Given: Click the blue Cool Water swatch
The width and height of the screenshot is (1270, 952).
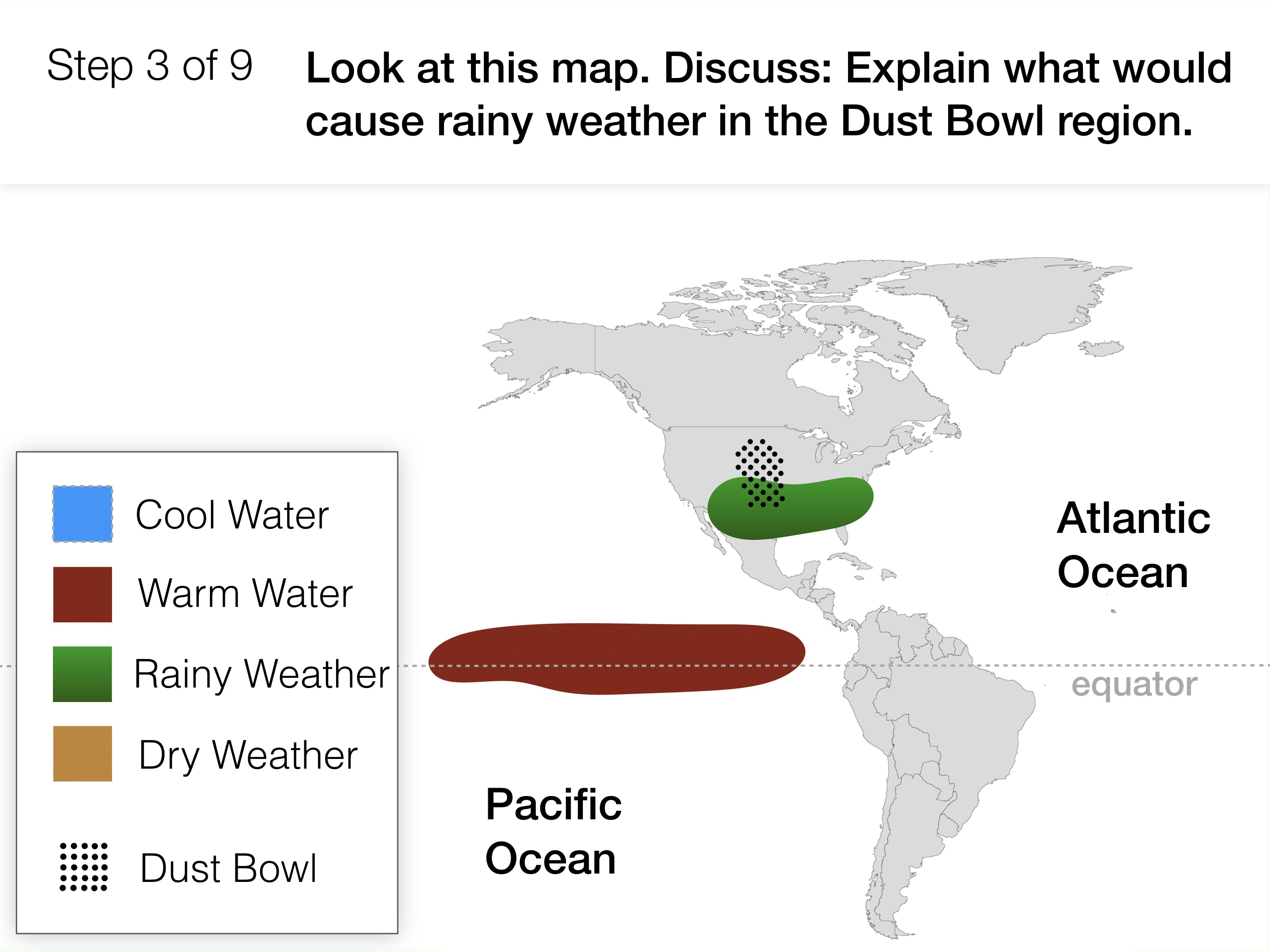Looking at the screenshot, I should click(x=82, y=513).
